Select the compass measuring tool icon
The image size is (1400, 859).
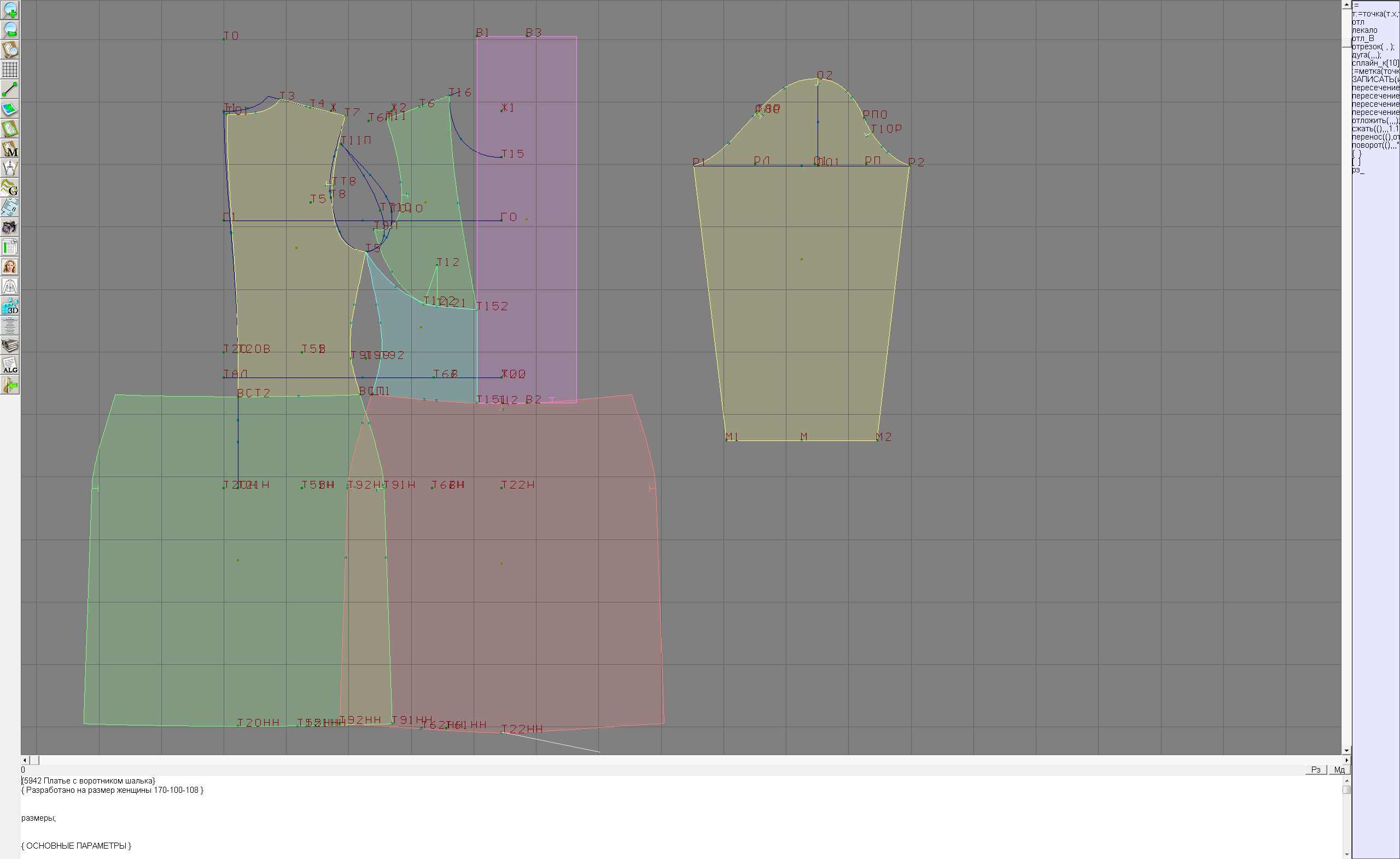pos(10,169)
